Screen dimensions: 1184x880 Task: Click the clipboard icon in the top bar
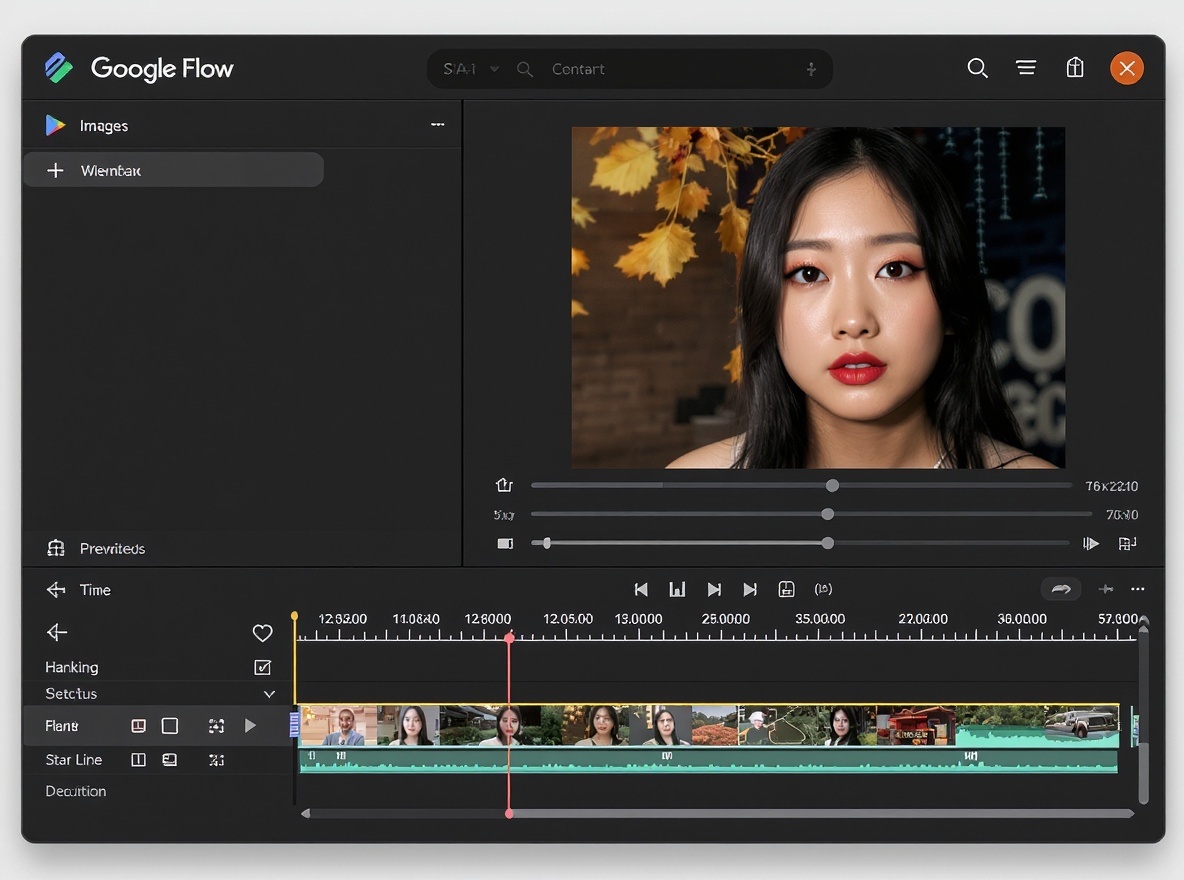click(1075, 68)
